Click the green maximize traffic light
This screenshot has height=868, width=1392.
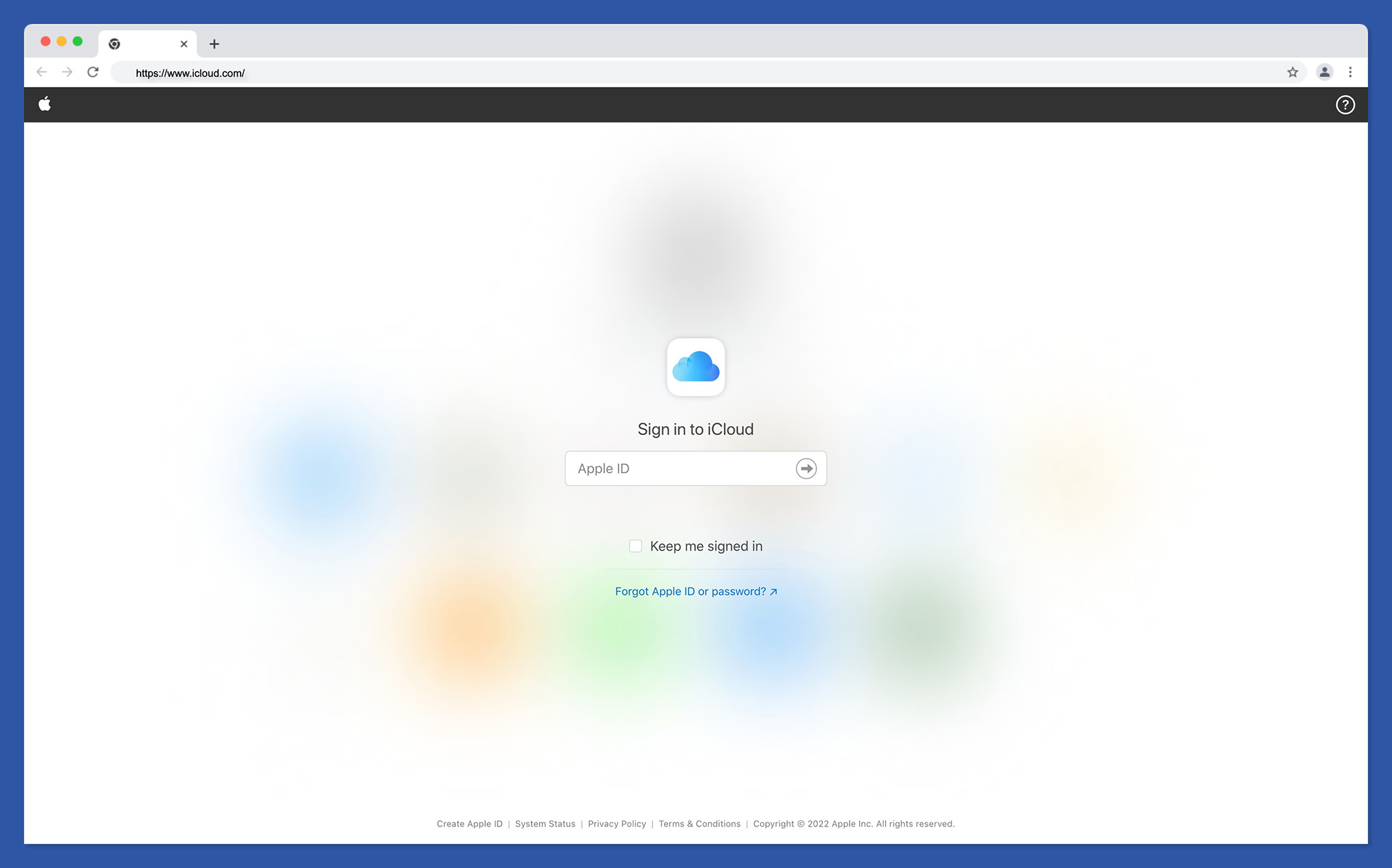[77, 41]
